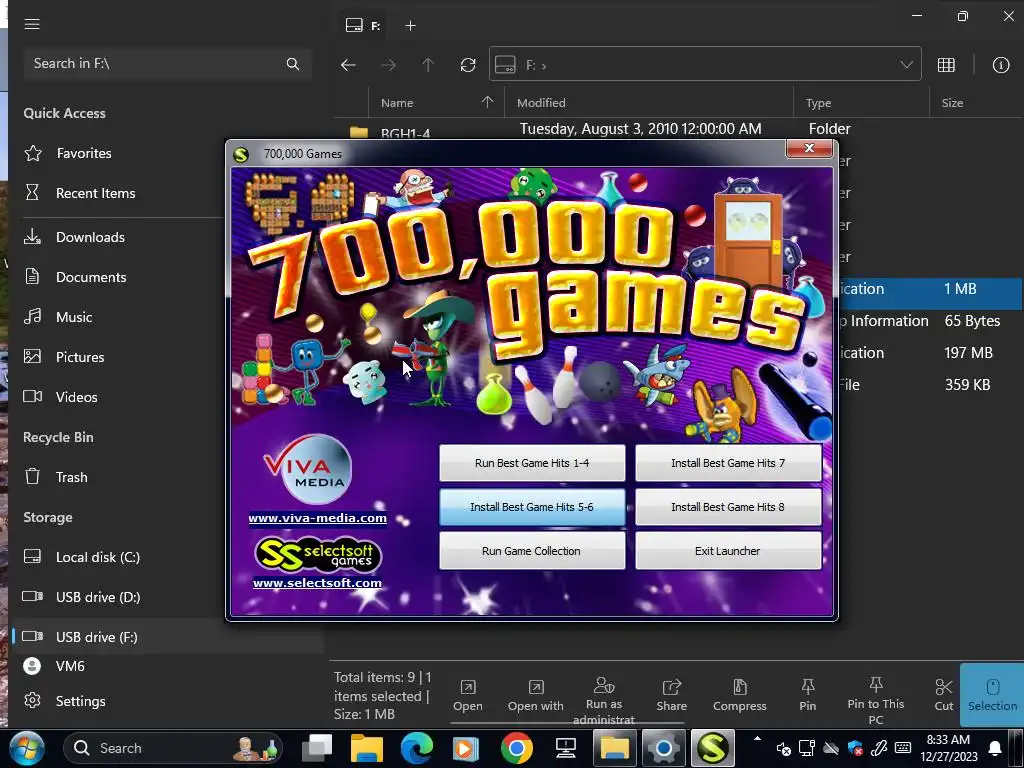The image size is (1024, 768).
Task: Open Trash under Recycle Bin
Action: pos(71,477)
